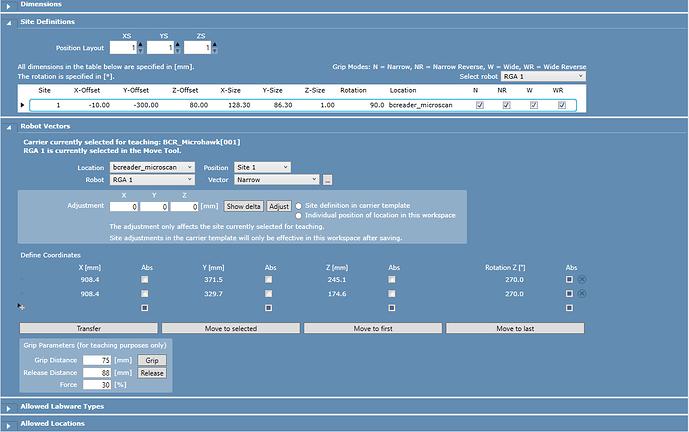Toggle the N grip mode checkbox
This screenshot has width=689, height=432.
480,105
